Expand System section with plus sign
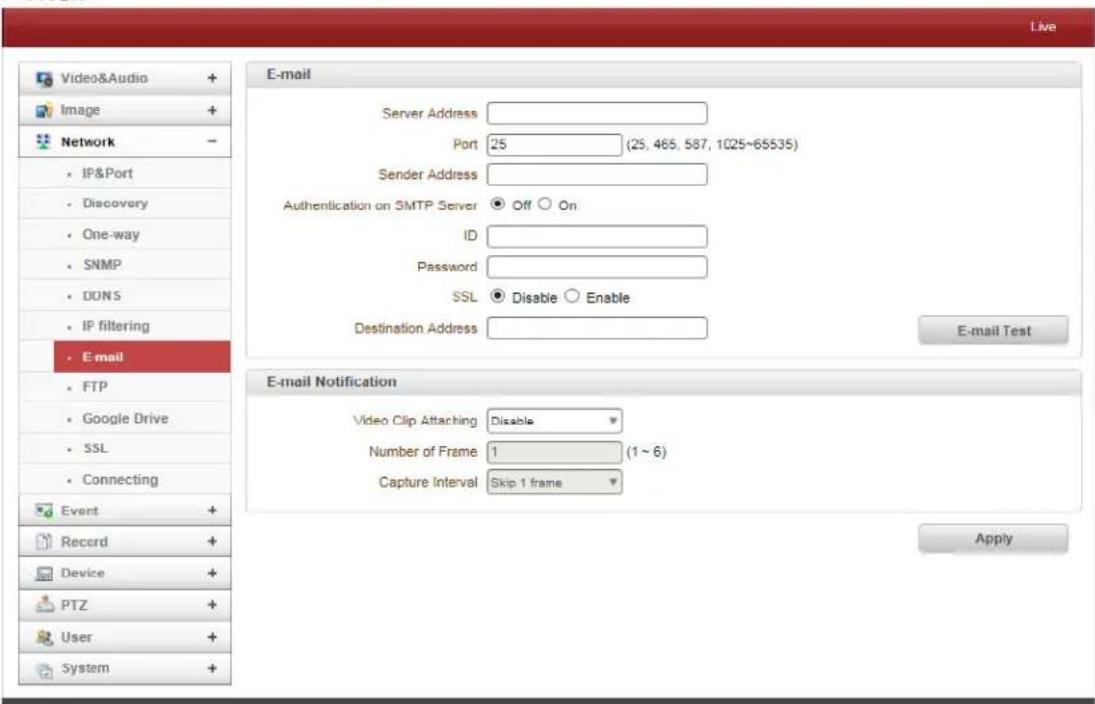This screenshot has height=704, width=1095. 212,668
